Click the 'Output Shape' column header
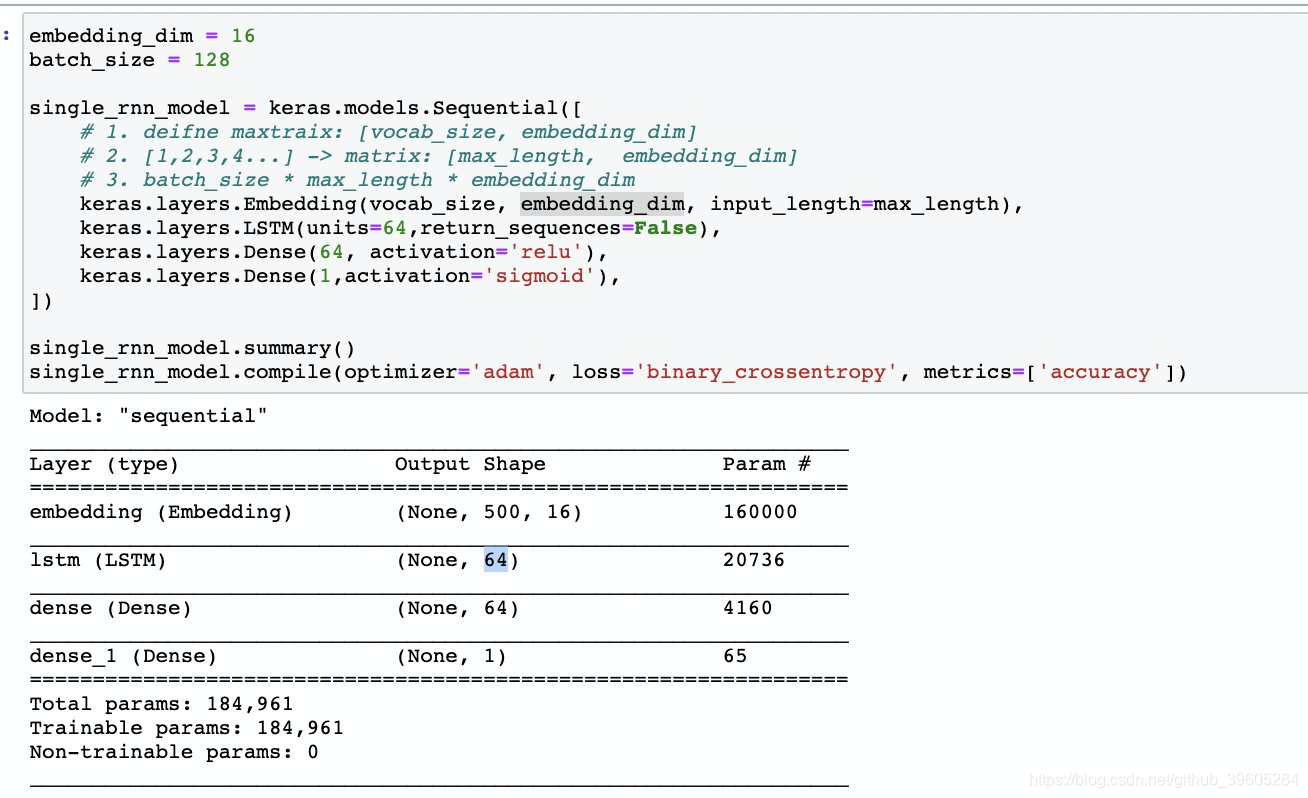This screenshot has width=1308, height=798. (x=470, y=464)
